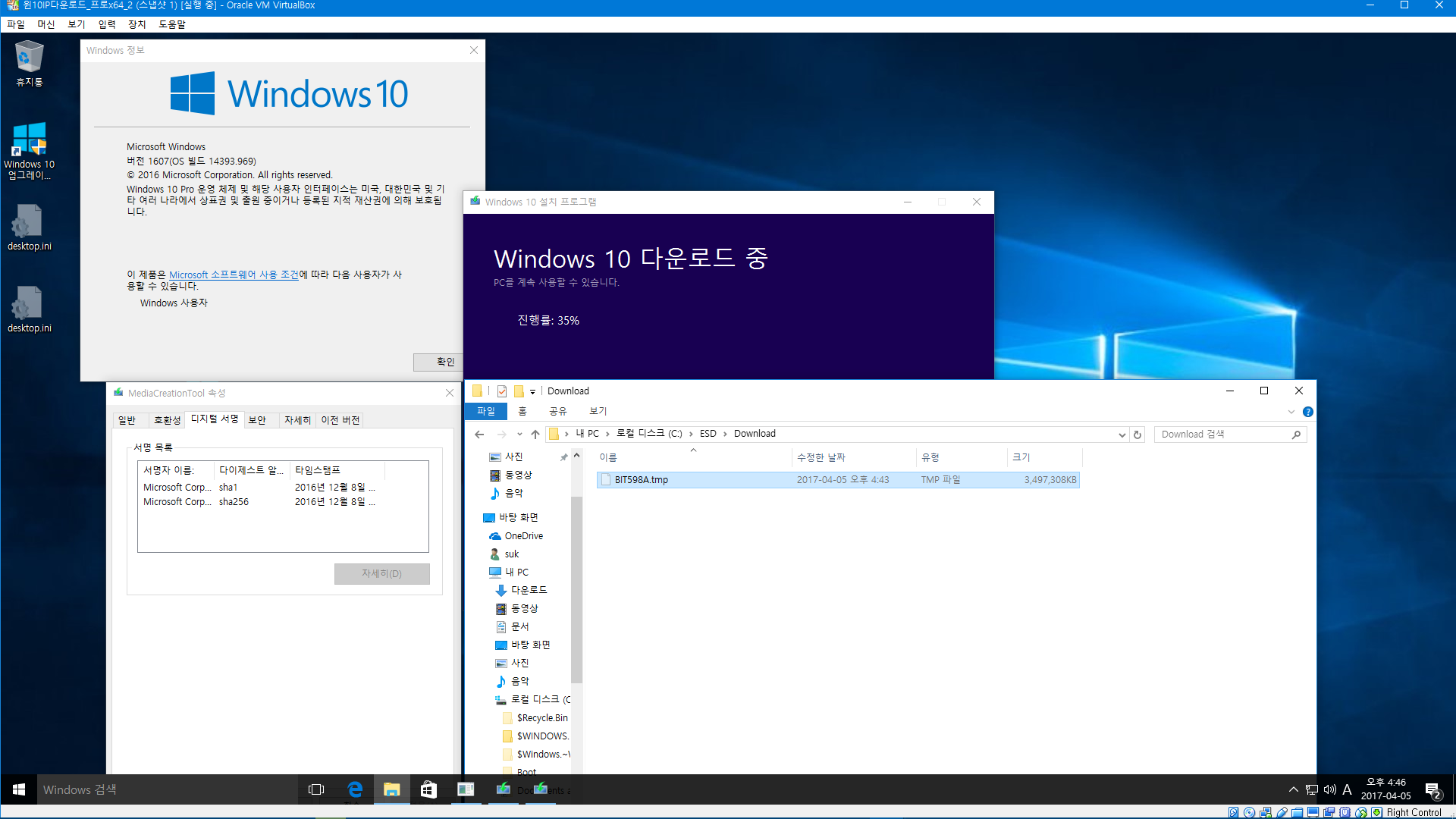Switch to 이전 버전 tab in properties
Screen dimensions: 1456x819
[340, 420]
